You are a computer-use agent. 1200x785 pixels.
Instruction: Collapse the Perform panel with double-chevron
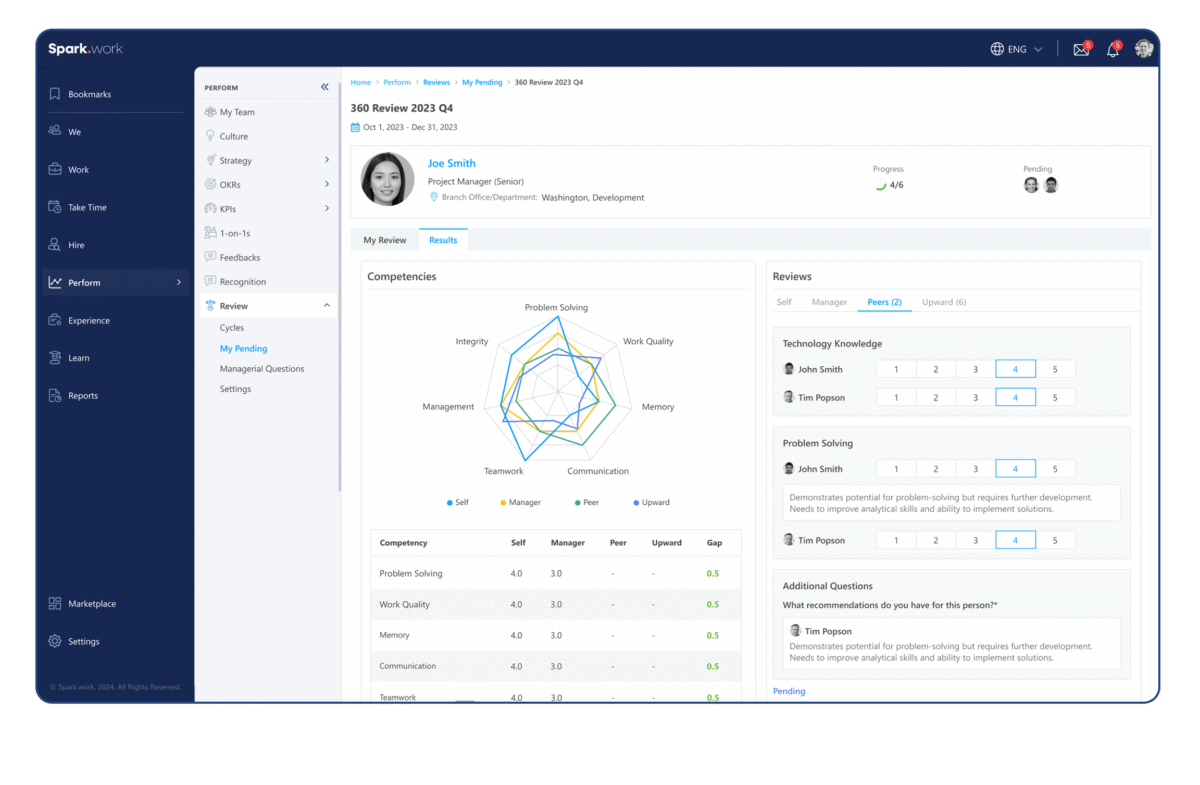pos(324,87)
